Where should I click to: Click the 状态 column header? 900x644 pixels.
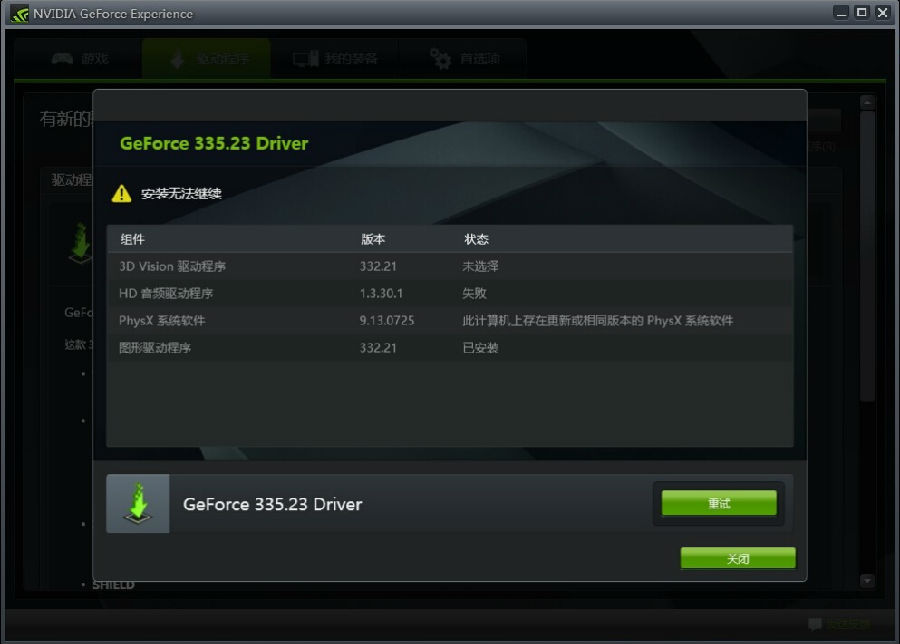tap(476, 240)
